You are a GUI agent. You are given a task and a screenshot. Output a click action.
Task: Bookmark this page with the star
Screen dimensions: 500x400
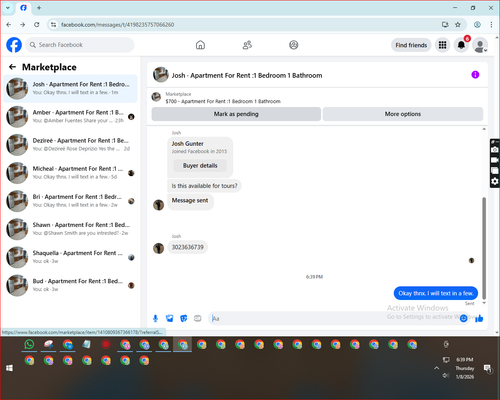pyautogui.click(x=458, y=25)
